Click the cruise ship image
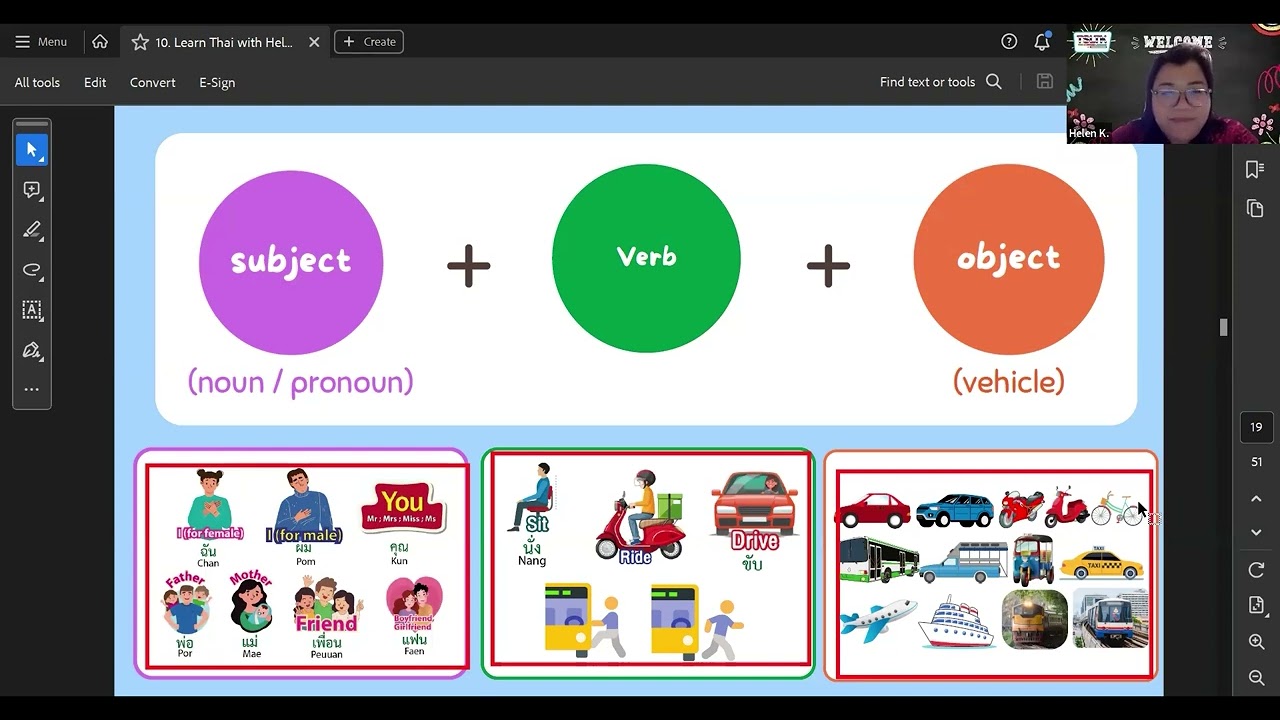1280x720 pixels. coord(957,621)
